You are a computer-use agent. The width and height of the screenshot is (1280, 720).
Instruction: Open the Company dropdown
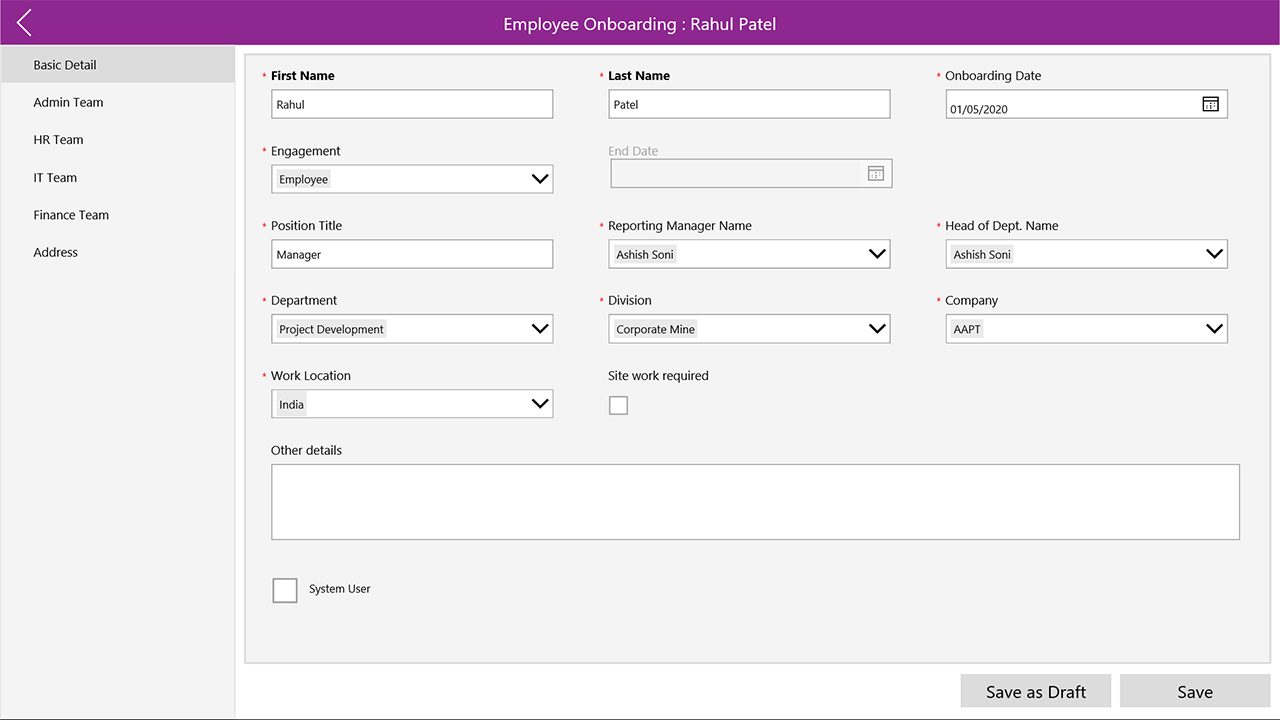(x=1214, y=329)
